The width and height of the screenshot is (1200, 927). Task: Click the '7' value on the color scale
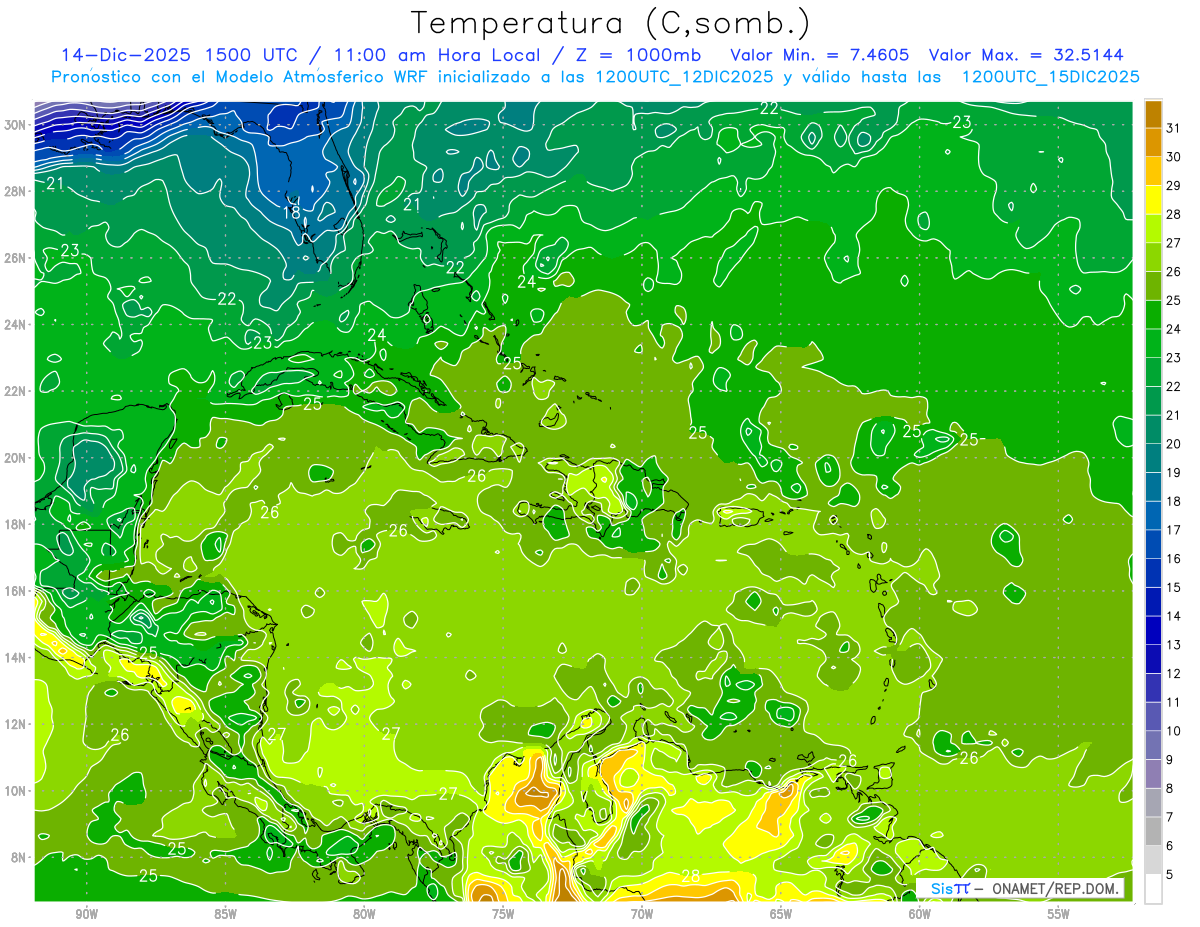tap(1170, 817)
